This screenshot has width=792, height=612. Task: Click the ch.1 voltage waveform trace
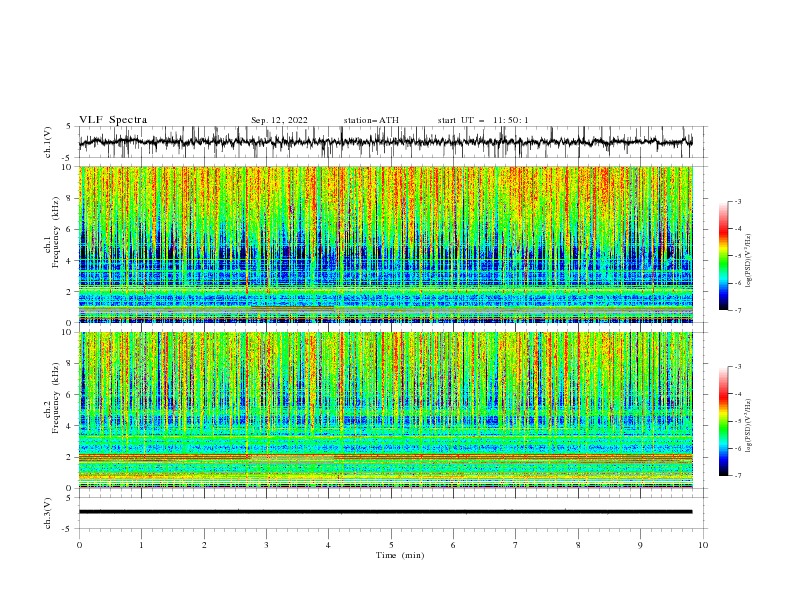click(385, 142)
